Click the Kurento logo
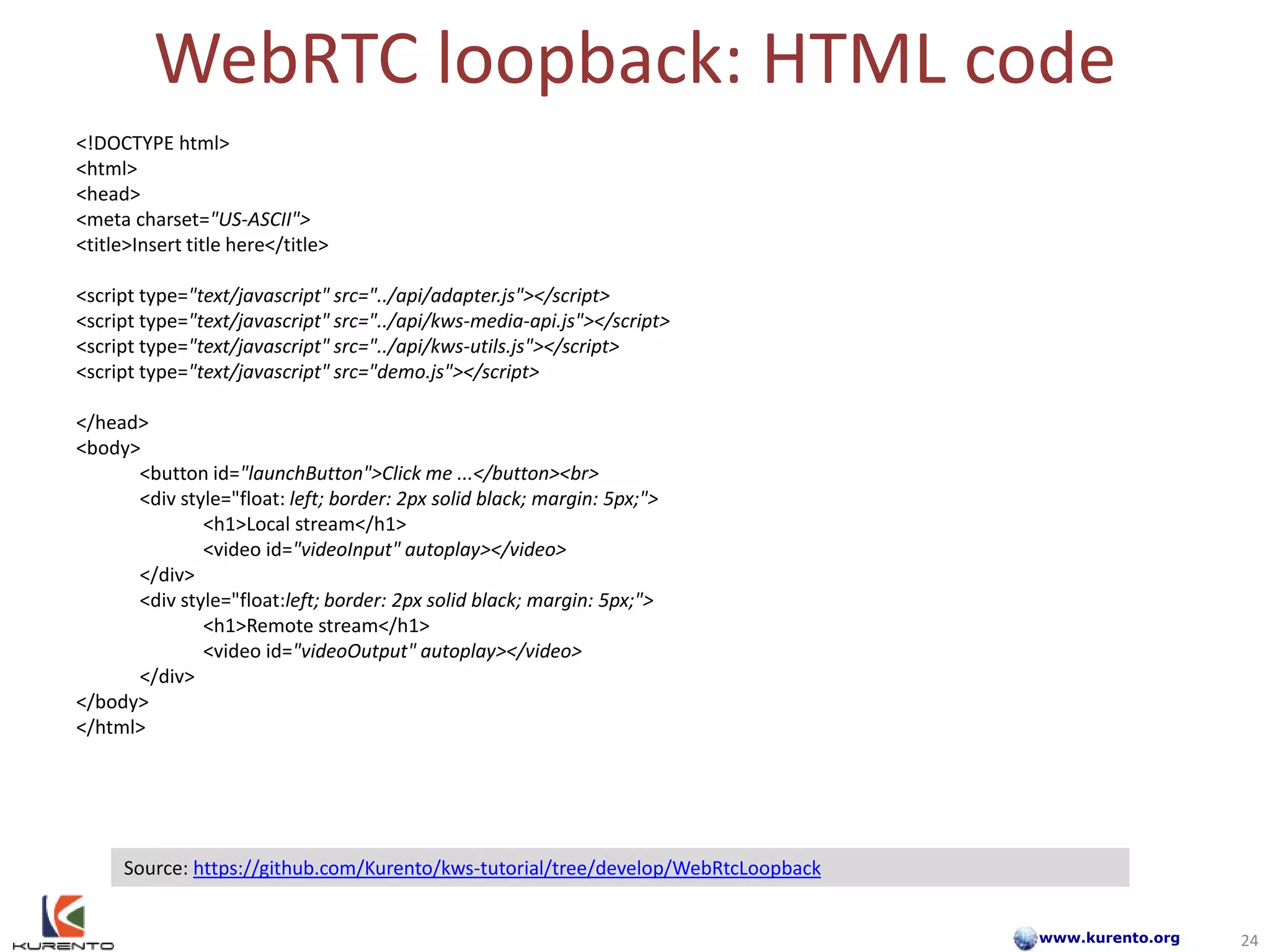 [63, 922]
